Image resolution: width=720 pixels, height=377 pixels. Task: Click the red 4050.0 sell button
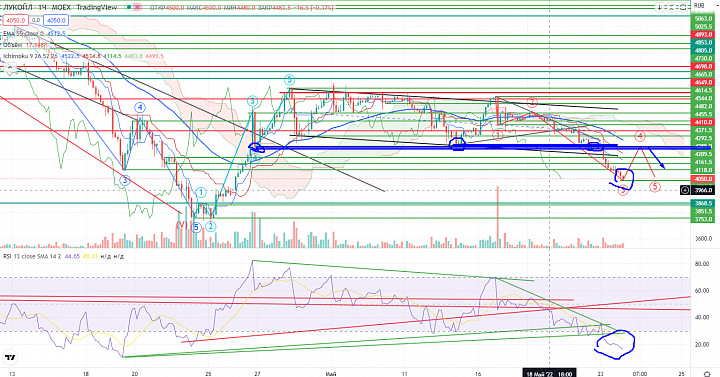pyautogui.click(x=15, y=21)
